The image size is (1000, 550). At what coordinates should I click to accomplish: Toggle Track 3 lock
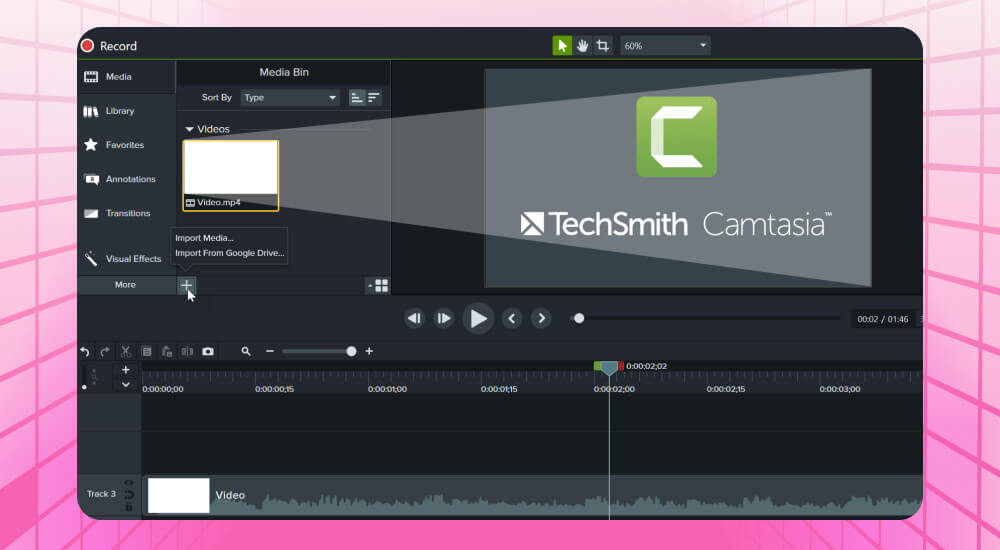coord(129,507)
